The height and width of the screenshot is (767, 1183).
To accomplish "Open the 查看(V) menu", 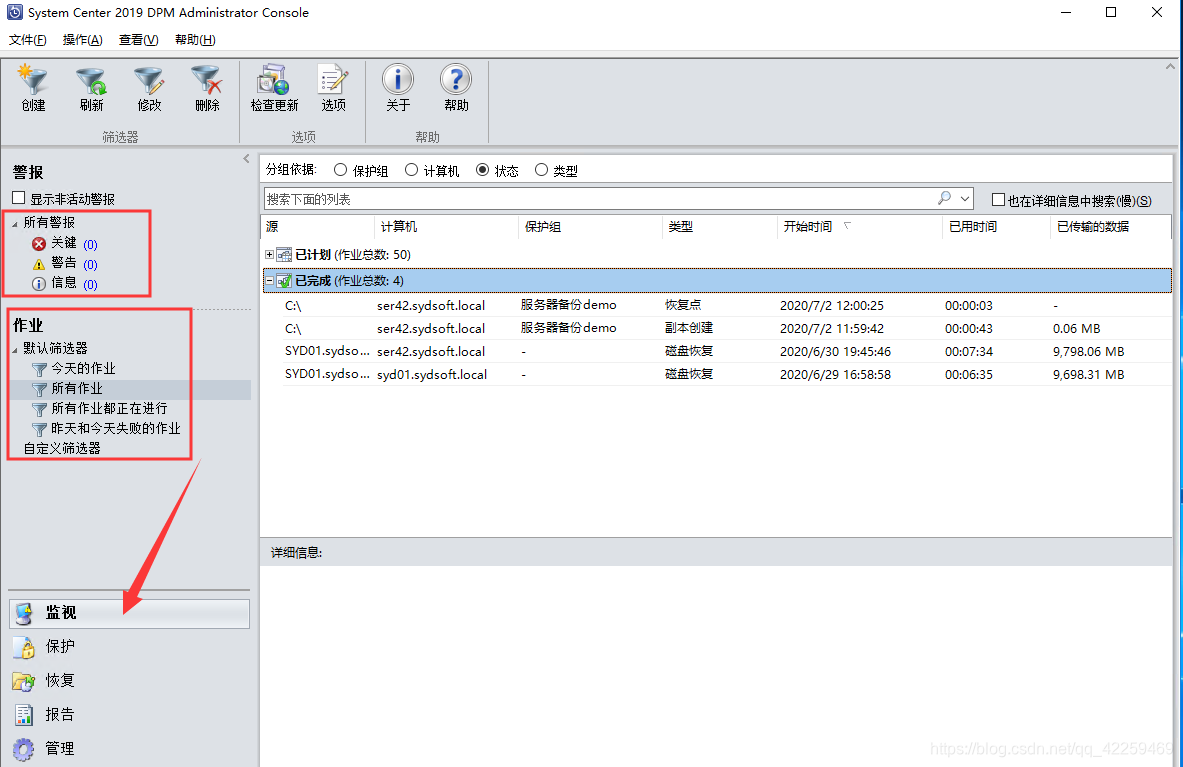I will [x=139, y=40].
